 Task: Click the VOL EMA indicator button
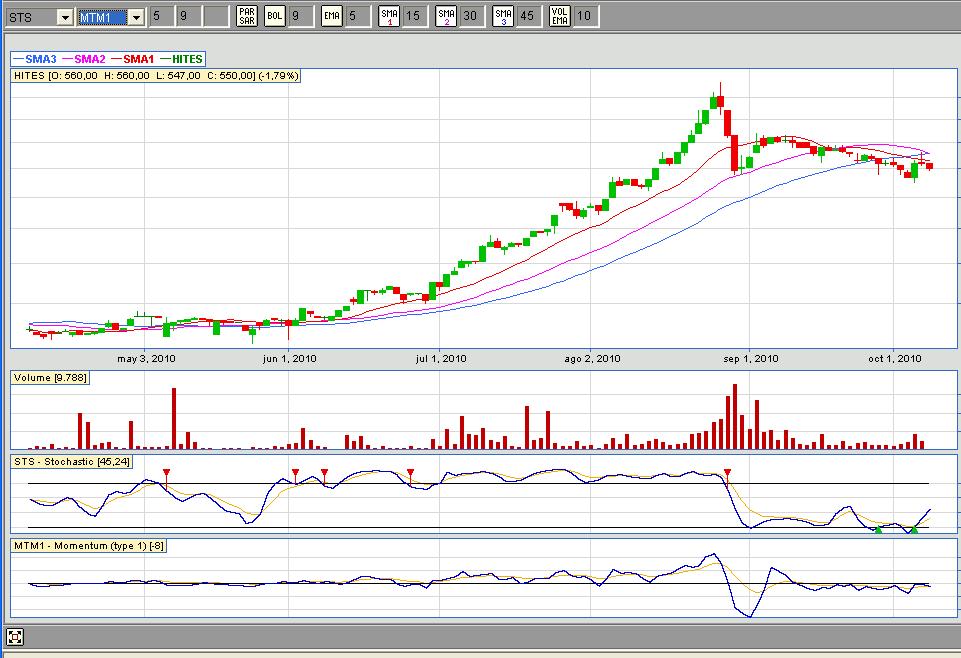click(561, 16)
